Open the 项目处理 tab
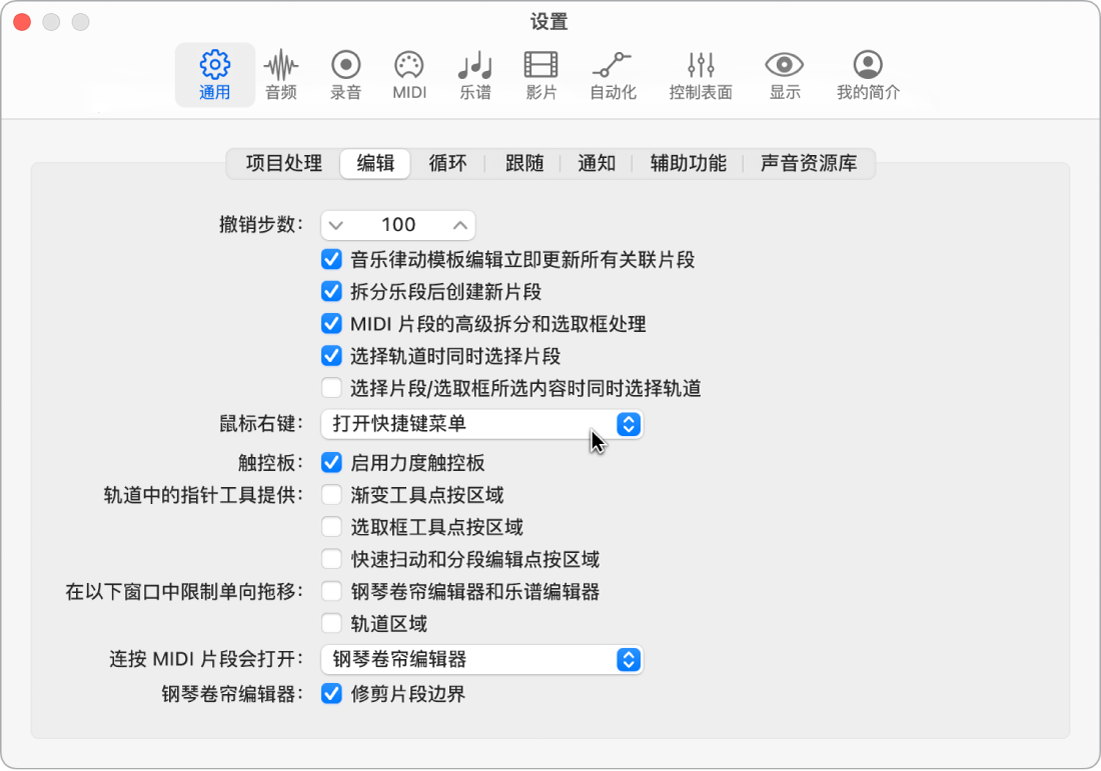Image resolution: width=1101 pixels, height=771 pixels. (x=282, y=163)
